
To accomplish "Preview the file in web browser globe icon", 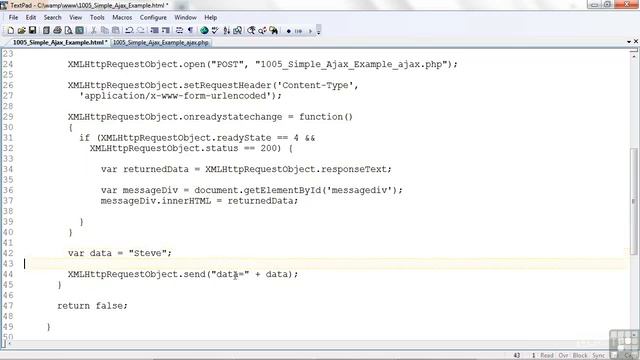I will coord(204,31).
